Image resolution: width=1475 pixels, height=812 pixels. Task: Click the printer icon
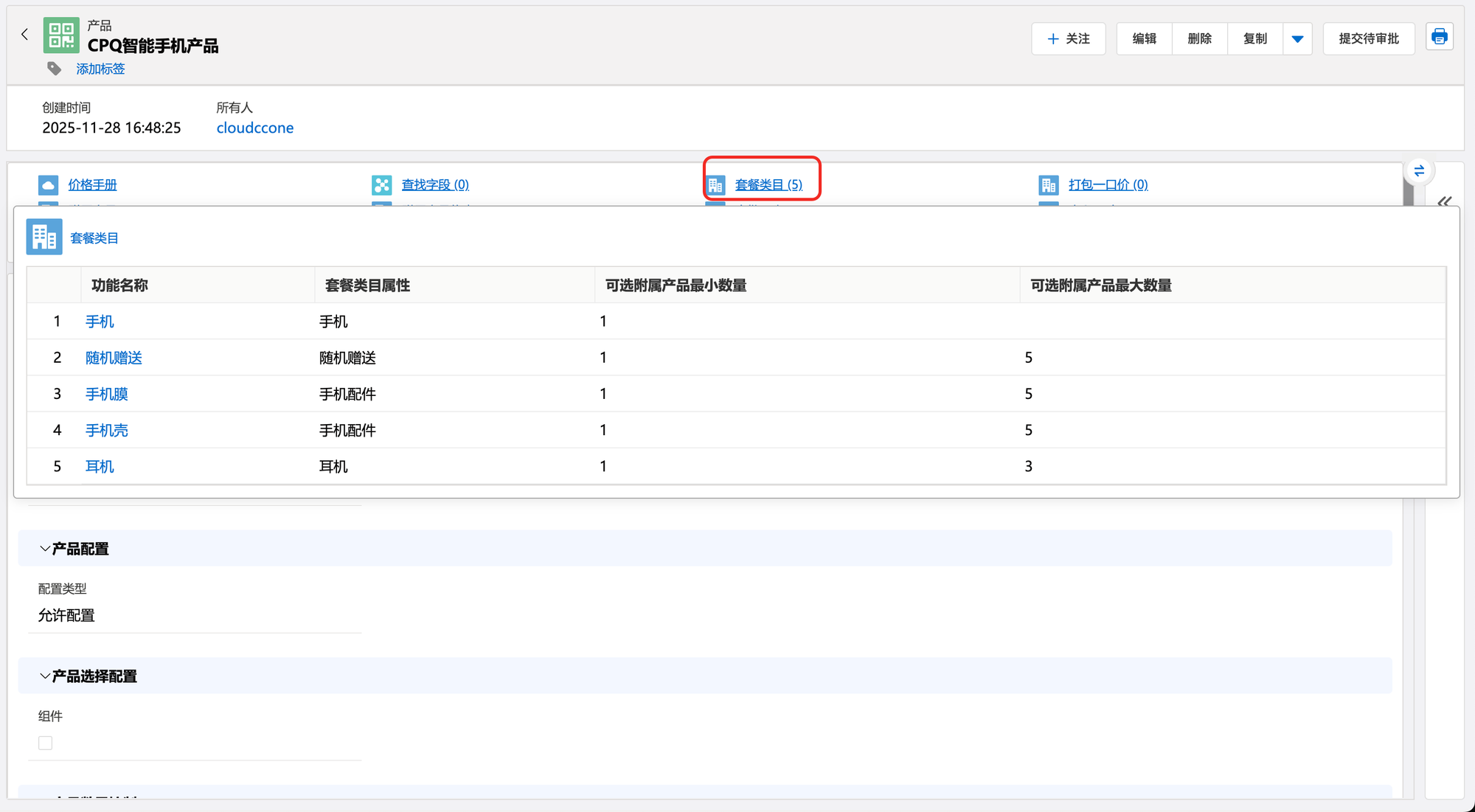(x=1439, y=37)
